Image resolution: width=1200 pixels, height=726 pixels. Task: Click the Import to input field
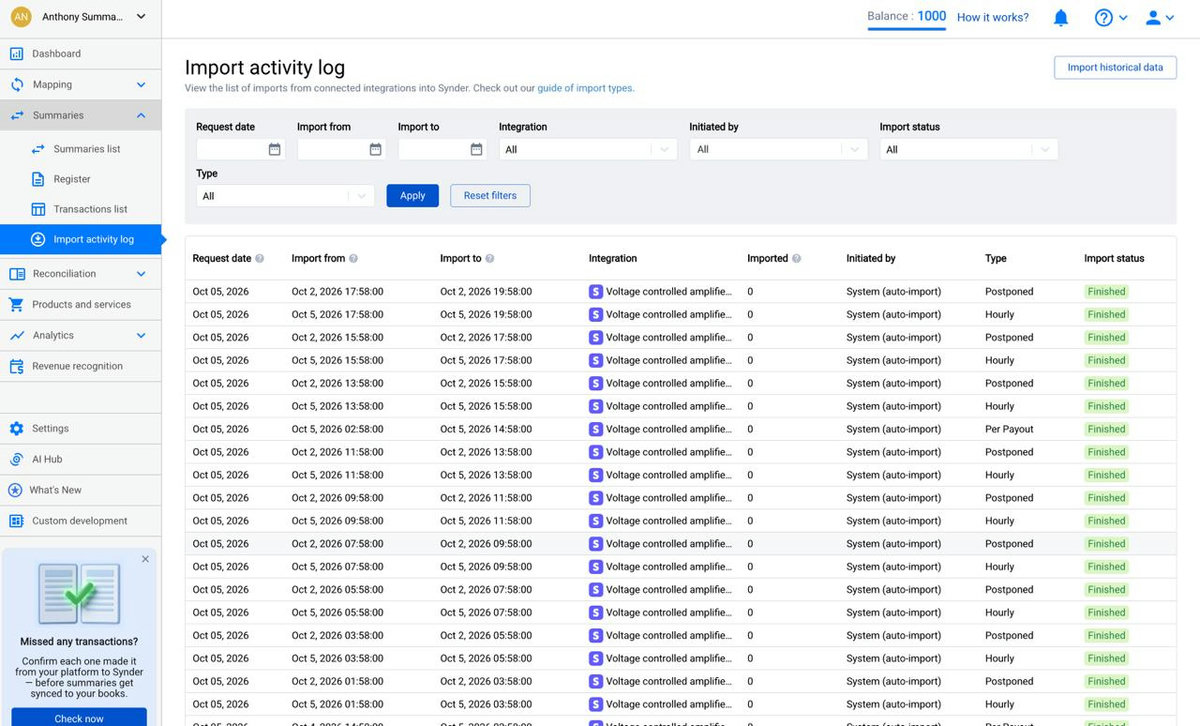442,149
